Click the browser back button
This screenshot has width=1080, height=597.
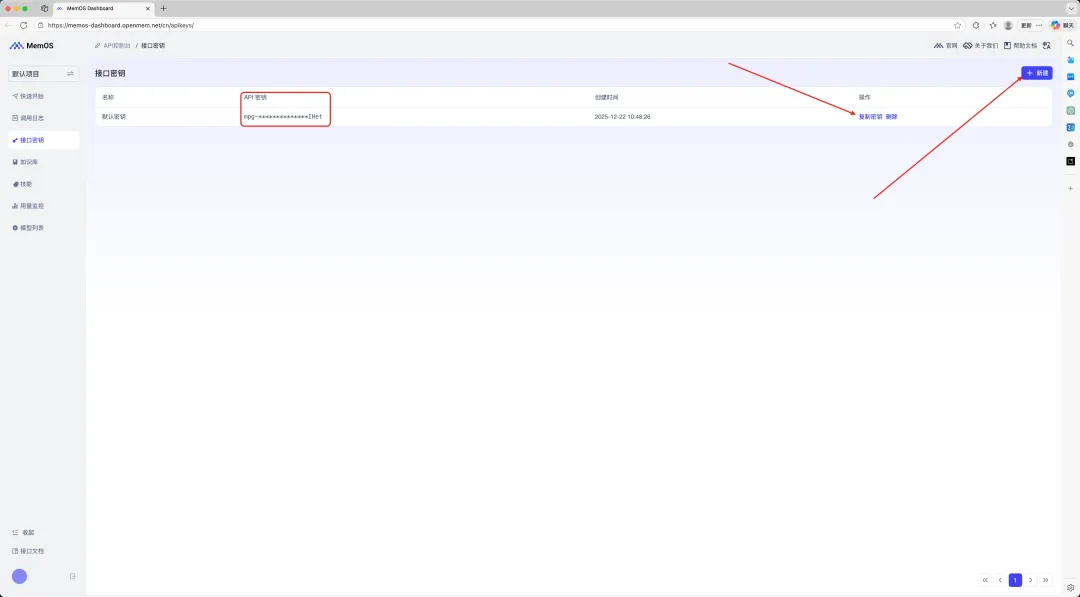pos(8,25)
